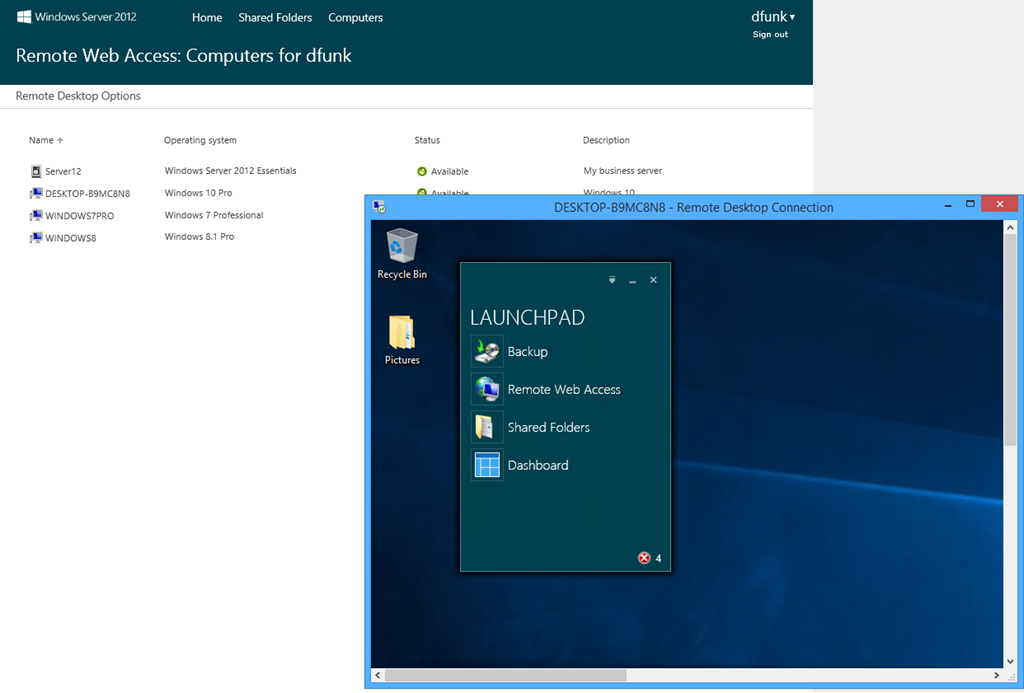
Task: Switch to the Computers menu item
Action: click(355, 18)
